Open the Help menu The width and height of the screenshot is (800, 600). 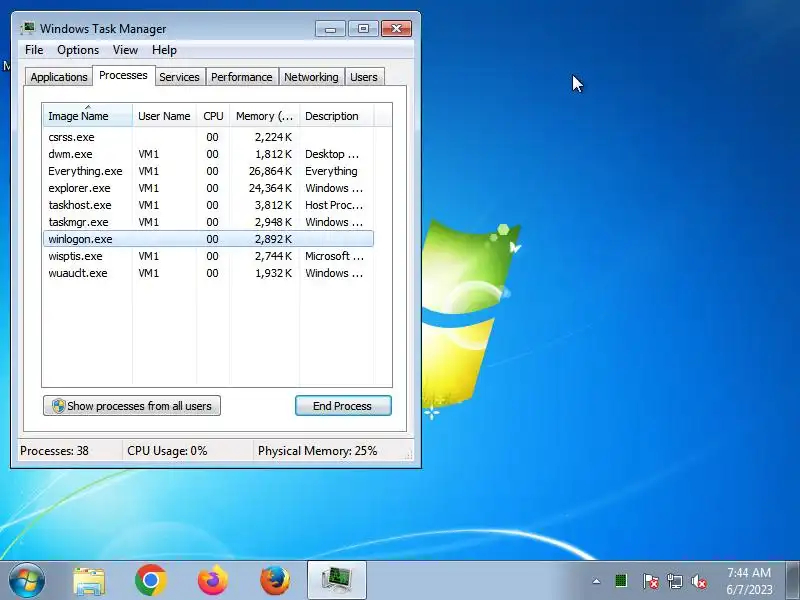click(164, 50)
